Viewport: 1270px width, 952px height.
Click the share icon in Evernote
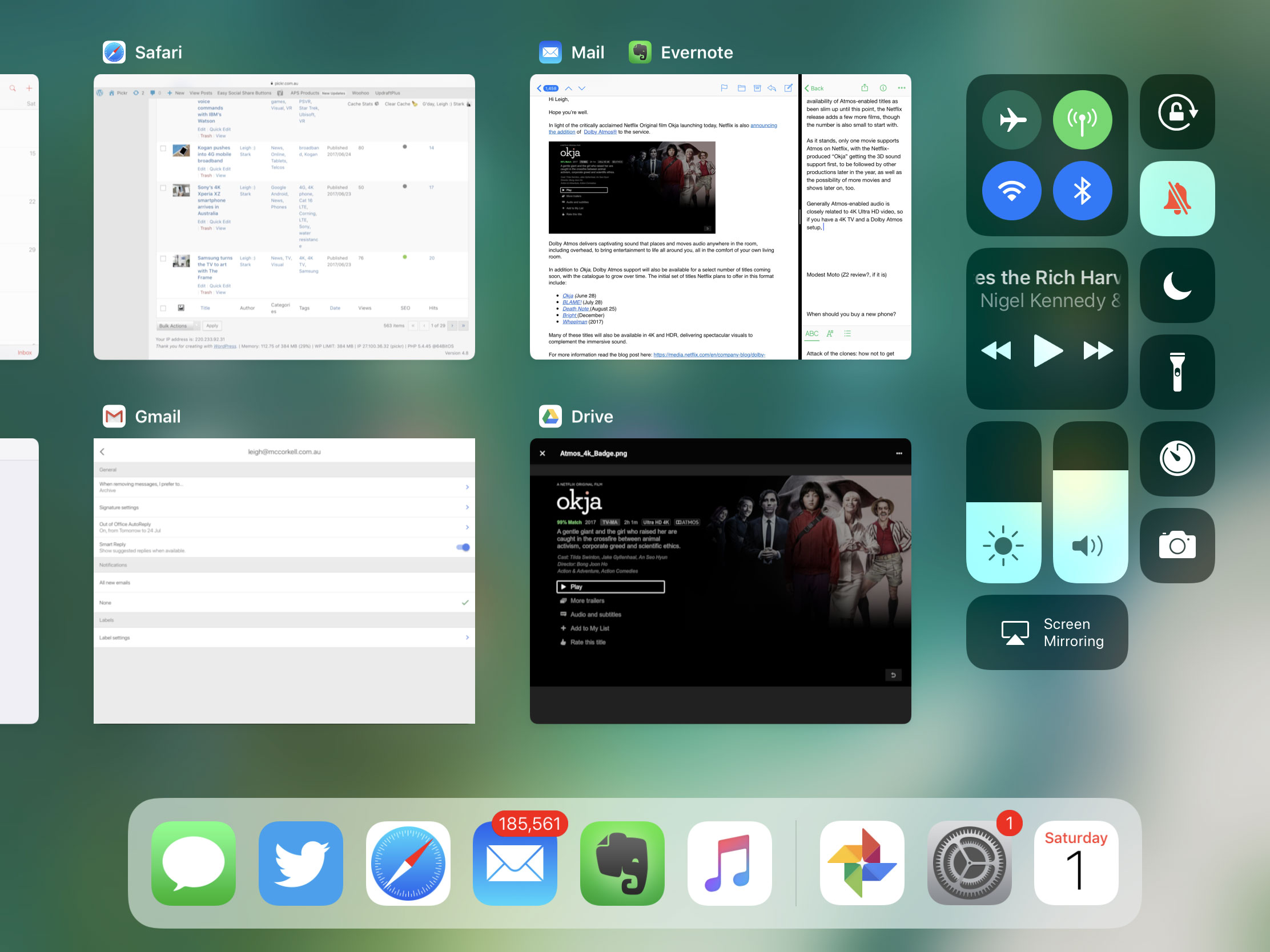point(865,88)
